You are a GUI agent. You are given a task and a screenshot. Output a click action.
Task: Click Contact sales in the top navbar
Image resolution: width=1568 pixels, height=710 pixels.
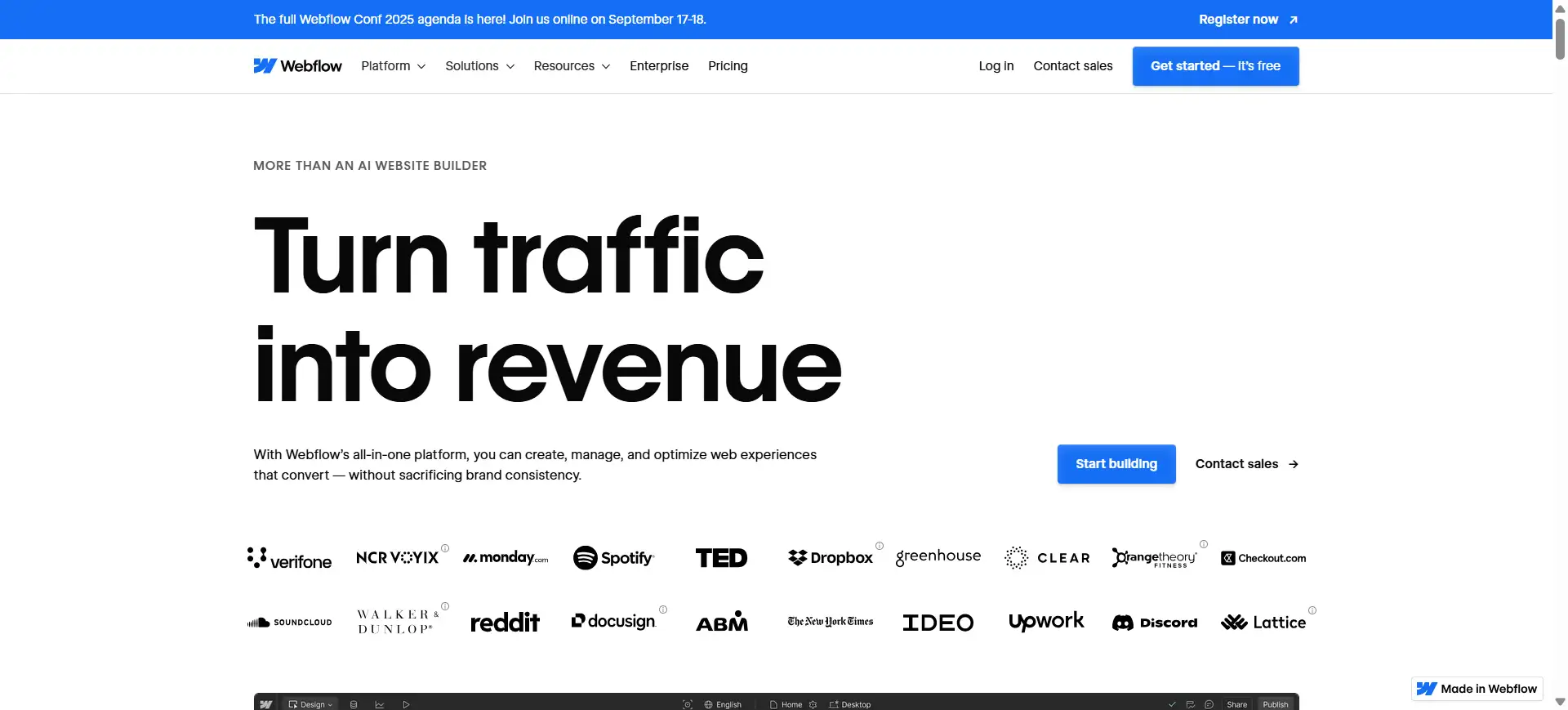(1073, 66)
